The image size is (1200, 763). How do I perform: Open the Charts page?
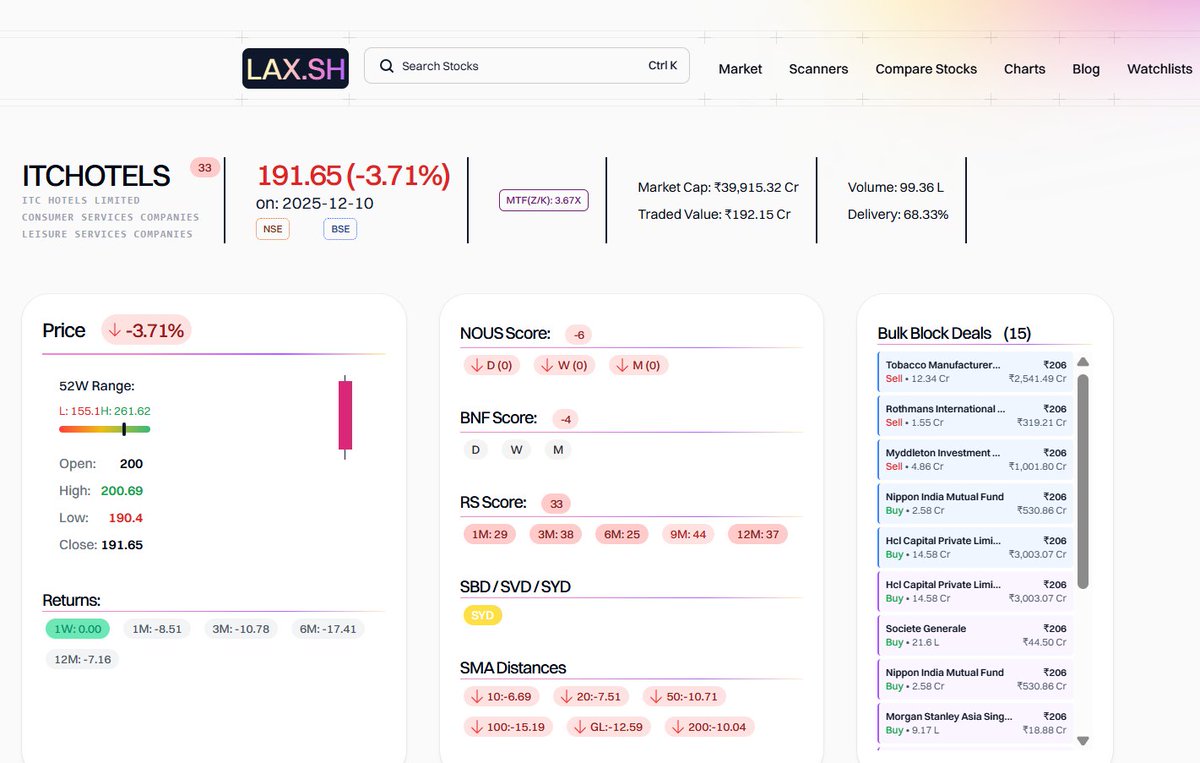(x=1024, y=69)
